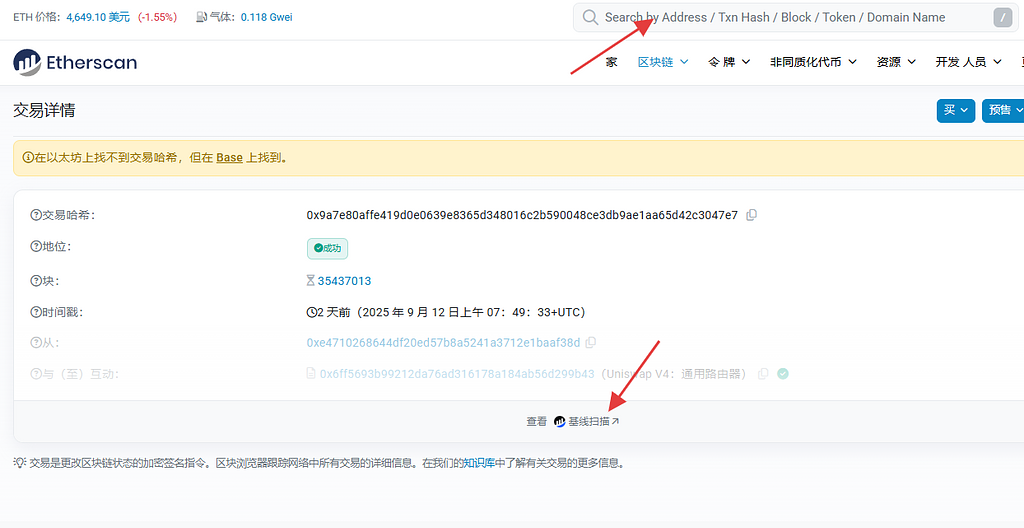The width and height of the screenshot is (1024, 528).
Task: Click the Etherscan logo
Action: point(75,63)
